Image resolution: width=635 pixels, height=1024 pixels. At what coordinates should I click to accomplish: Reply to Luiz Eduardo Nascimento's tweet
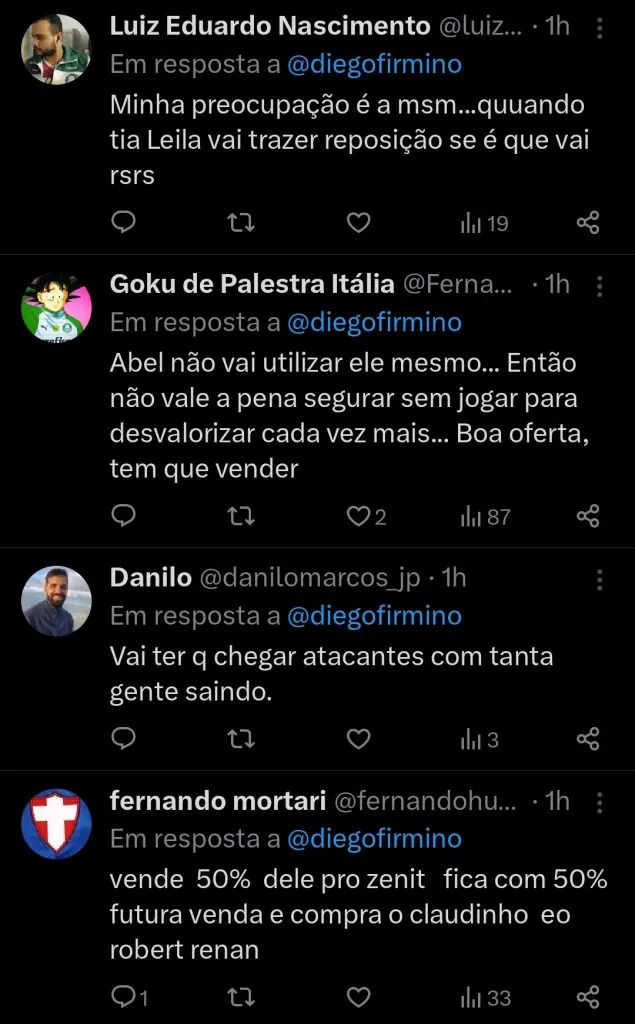tap(122, 223)
